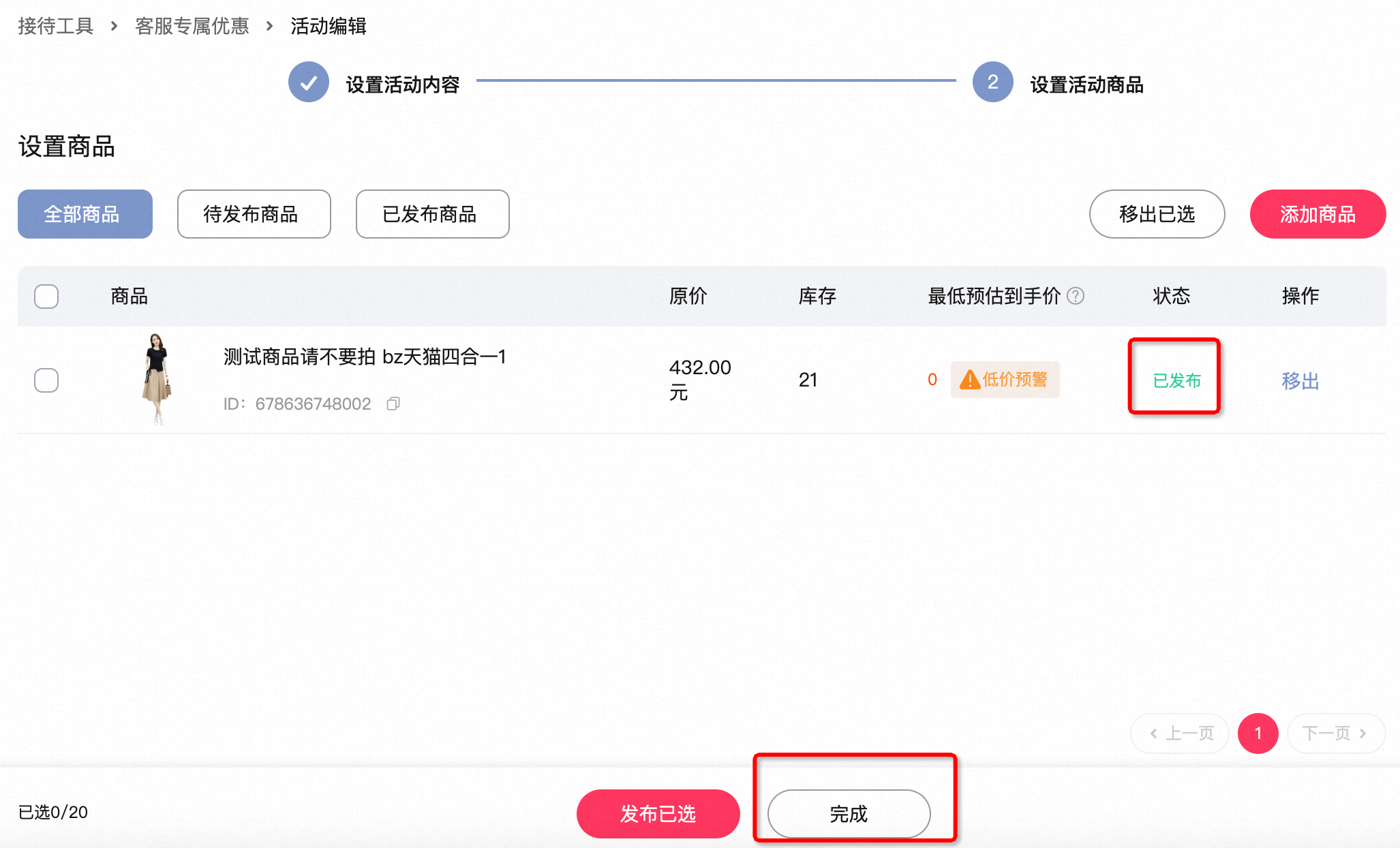Viewport: 1400px width, 848px height.
Task: Click the estimated price value 0
Action: click(x=932, y=380)
